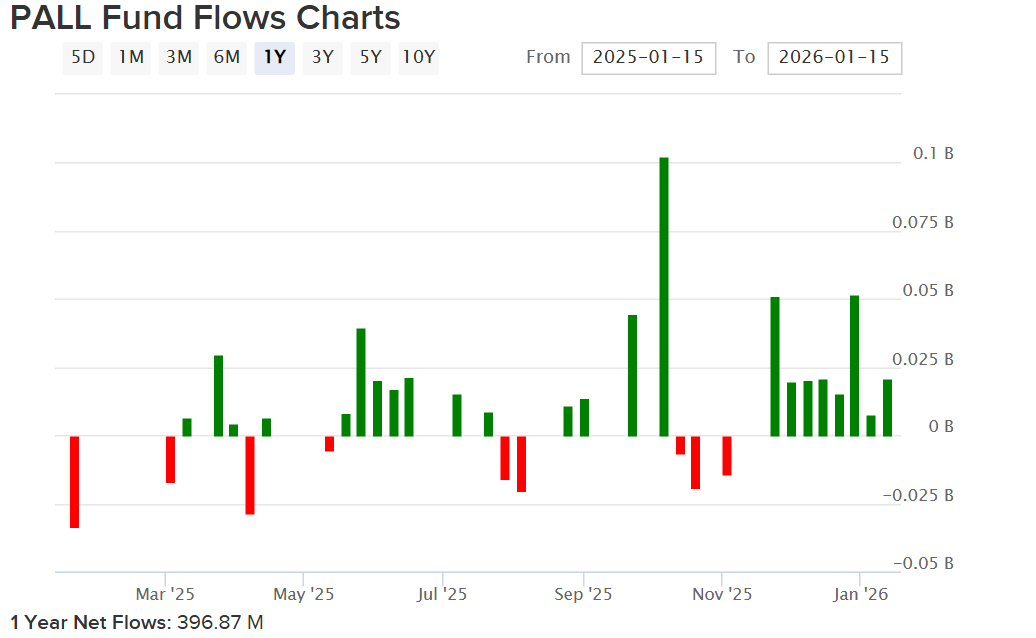
Task: Click the tallest green bar near 0.1 B
Action: 664,296
